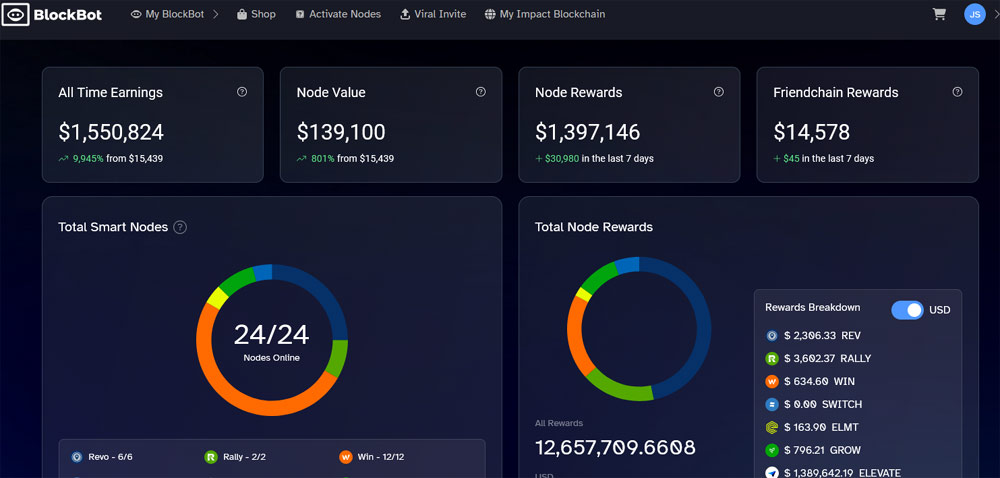
Task: Click the Win - 12/12 legend label
Action: click(x=381, y=457)
